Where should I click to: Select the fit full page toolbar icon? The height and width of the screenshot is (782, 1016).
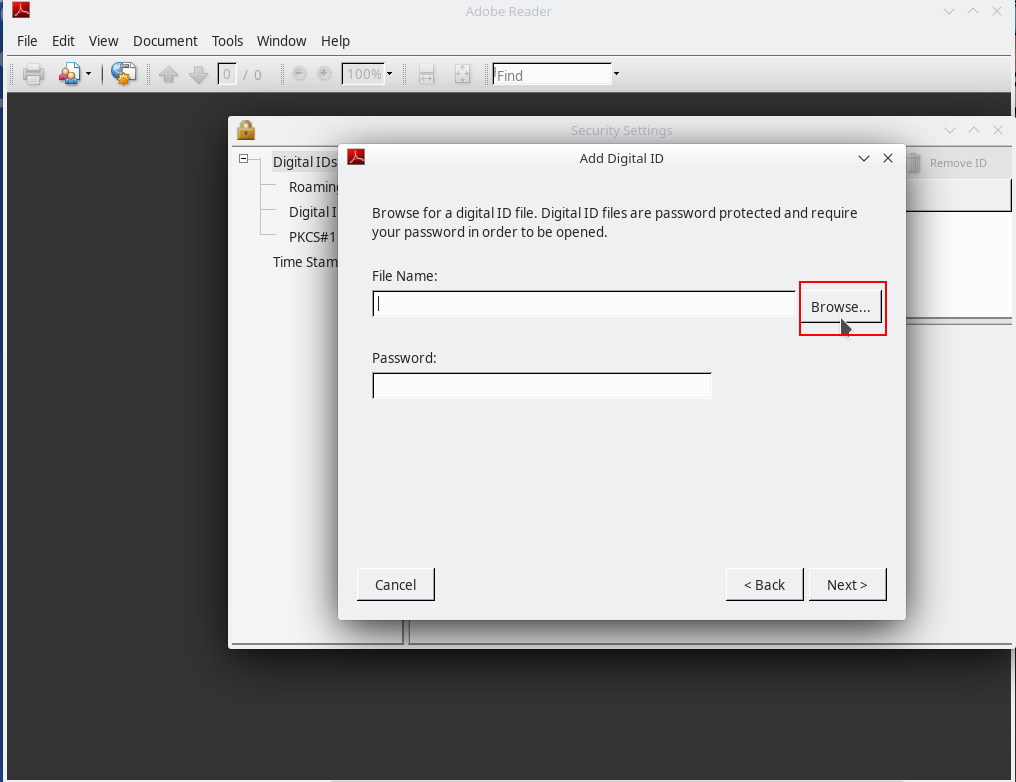[462, 75]
